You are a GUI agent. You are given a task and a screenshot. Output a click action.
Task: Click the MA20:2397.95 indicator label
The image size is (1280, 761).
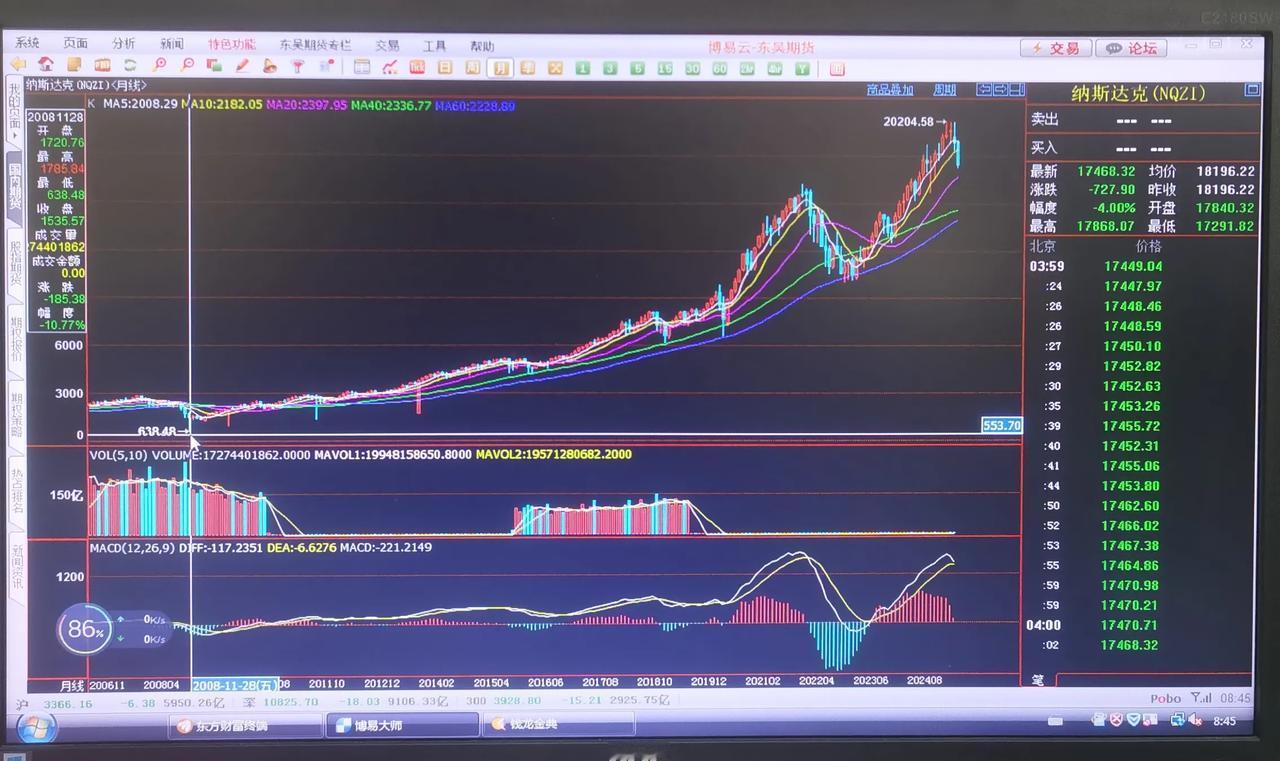coord(306,104)
